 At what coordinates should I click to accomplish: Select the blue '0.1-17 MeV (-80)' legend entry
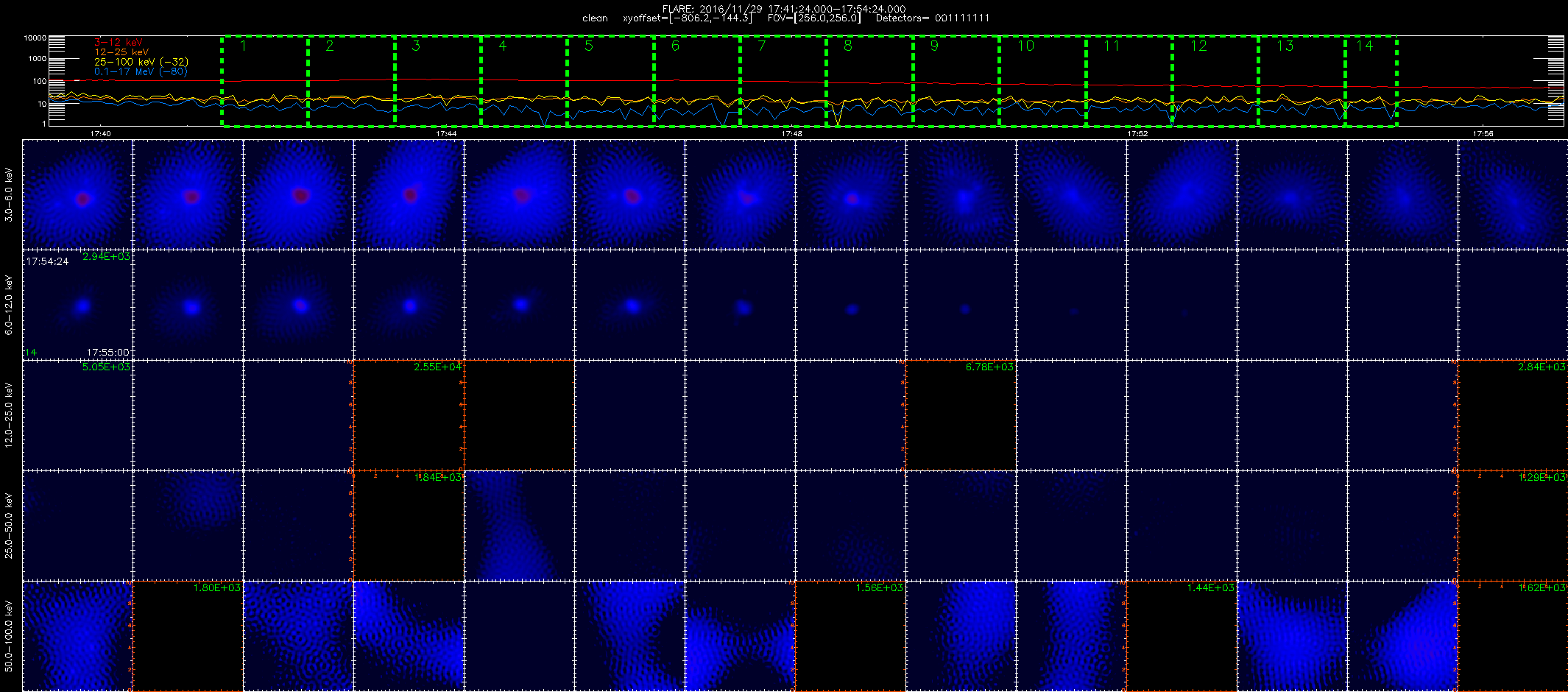tap(141, 71)
